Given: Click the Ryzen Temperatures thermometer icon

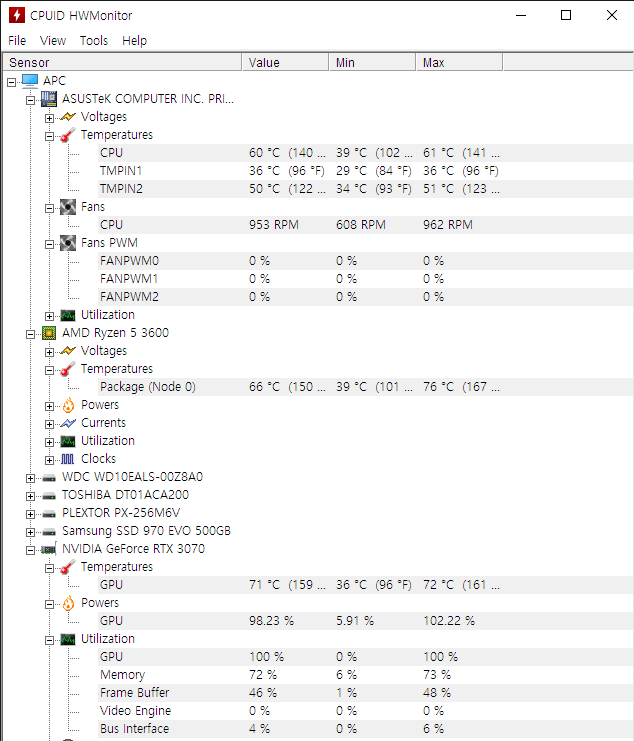Looking at the screenshot, I should [68, 369].
